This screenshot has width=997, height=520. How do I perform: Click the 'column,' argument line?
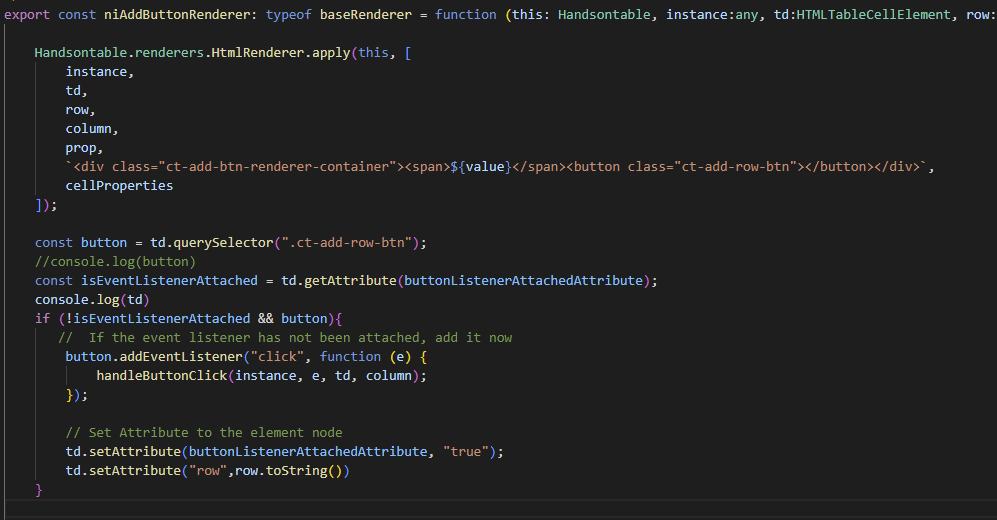(92, 129)
